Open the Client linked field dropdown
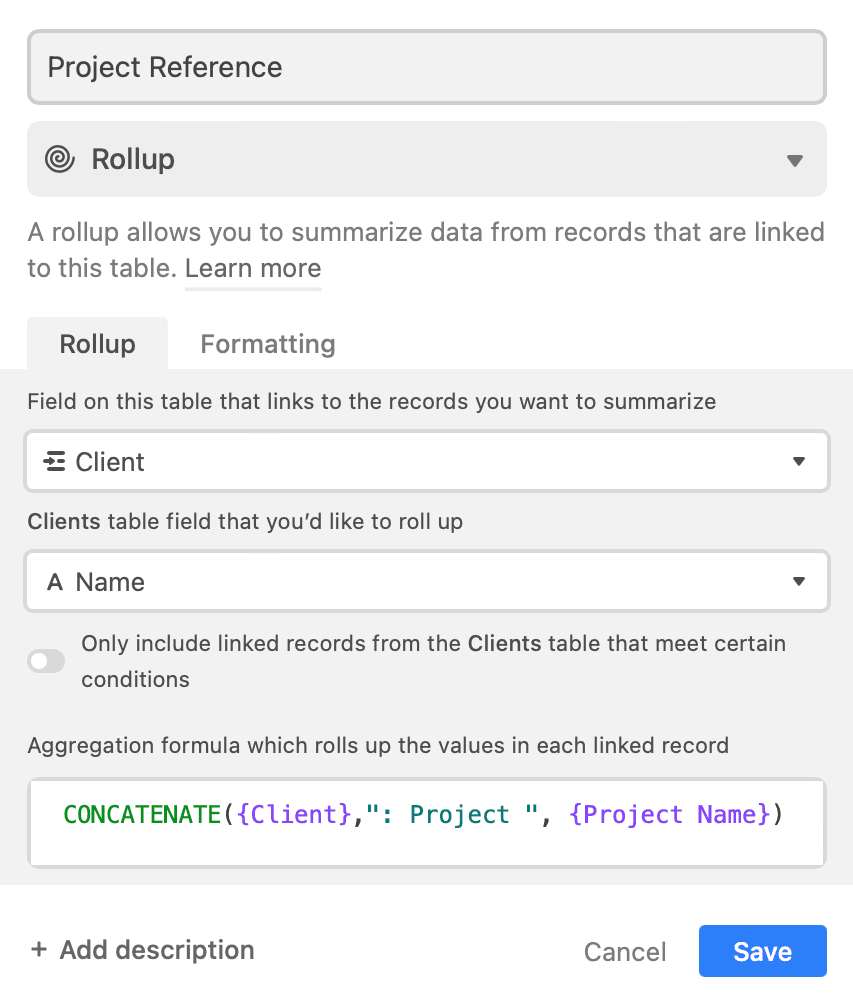 427,461
